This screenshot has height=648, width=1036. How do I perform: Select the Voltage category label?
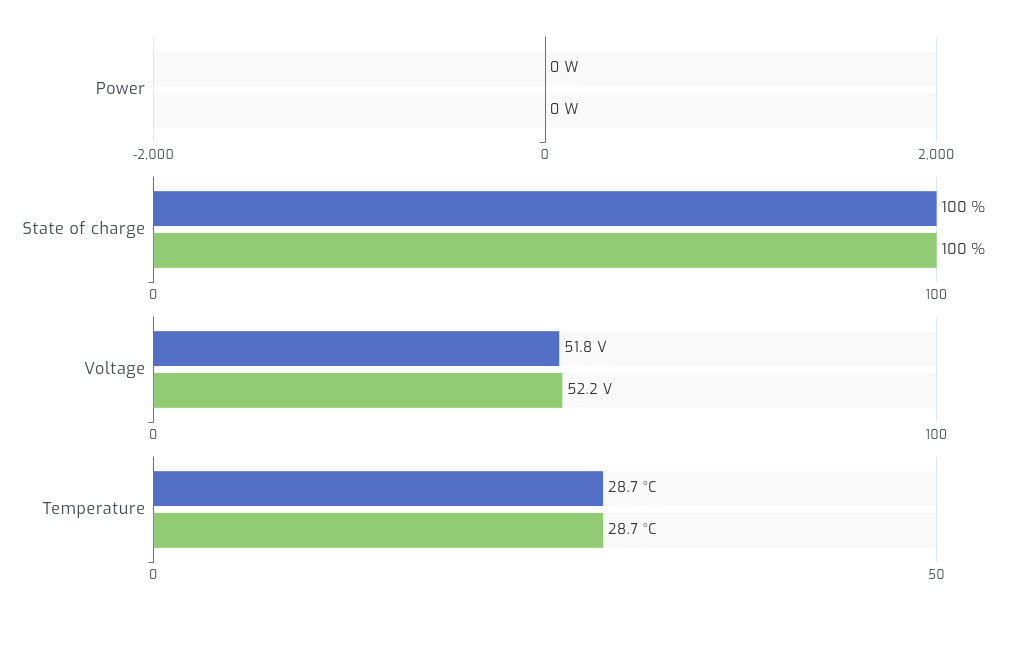pyautogui.click(x=115, y=369)
